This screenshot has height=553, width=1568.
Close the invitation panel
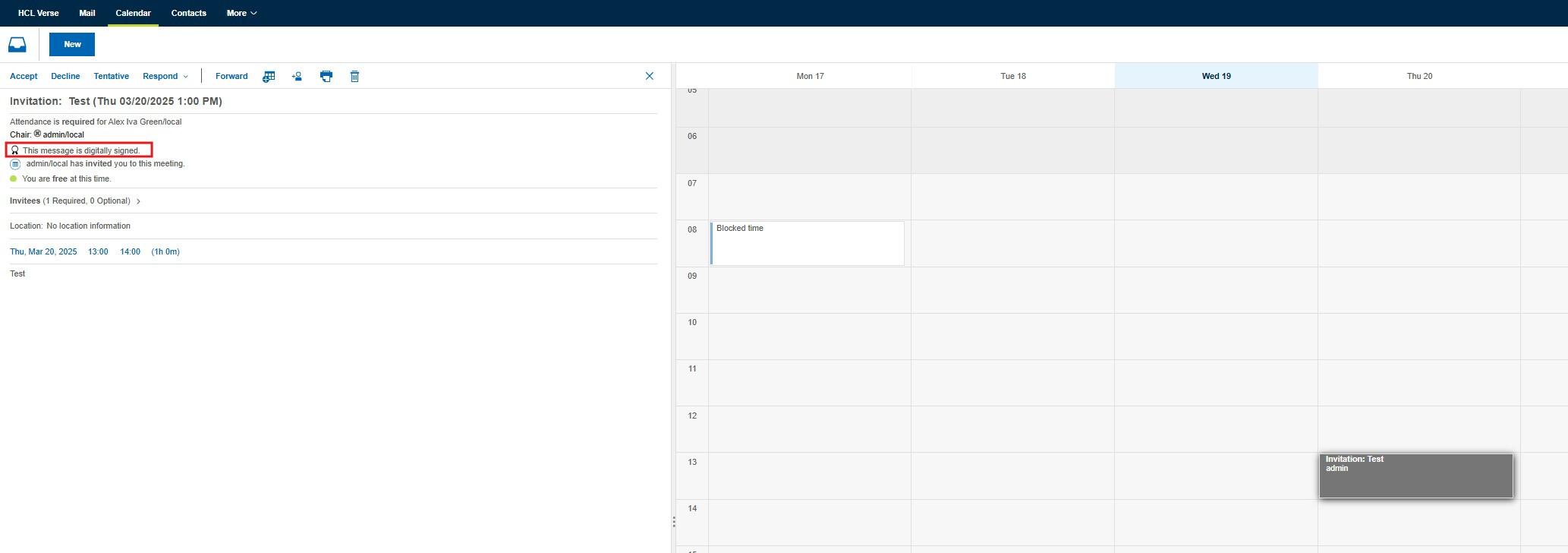pos(649,76)
